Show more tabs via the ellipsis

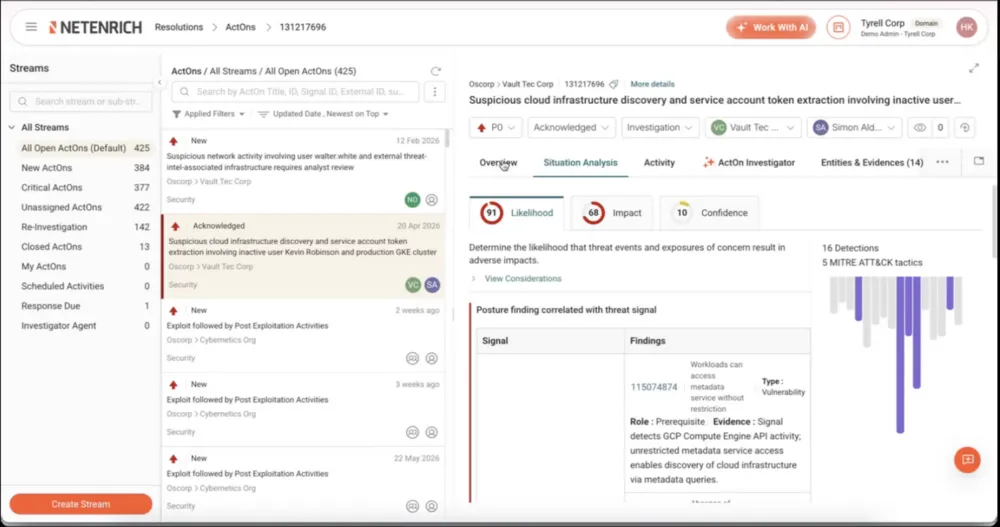pos(942,162)
